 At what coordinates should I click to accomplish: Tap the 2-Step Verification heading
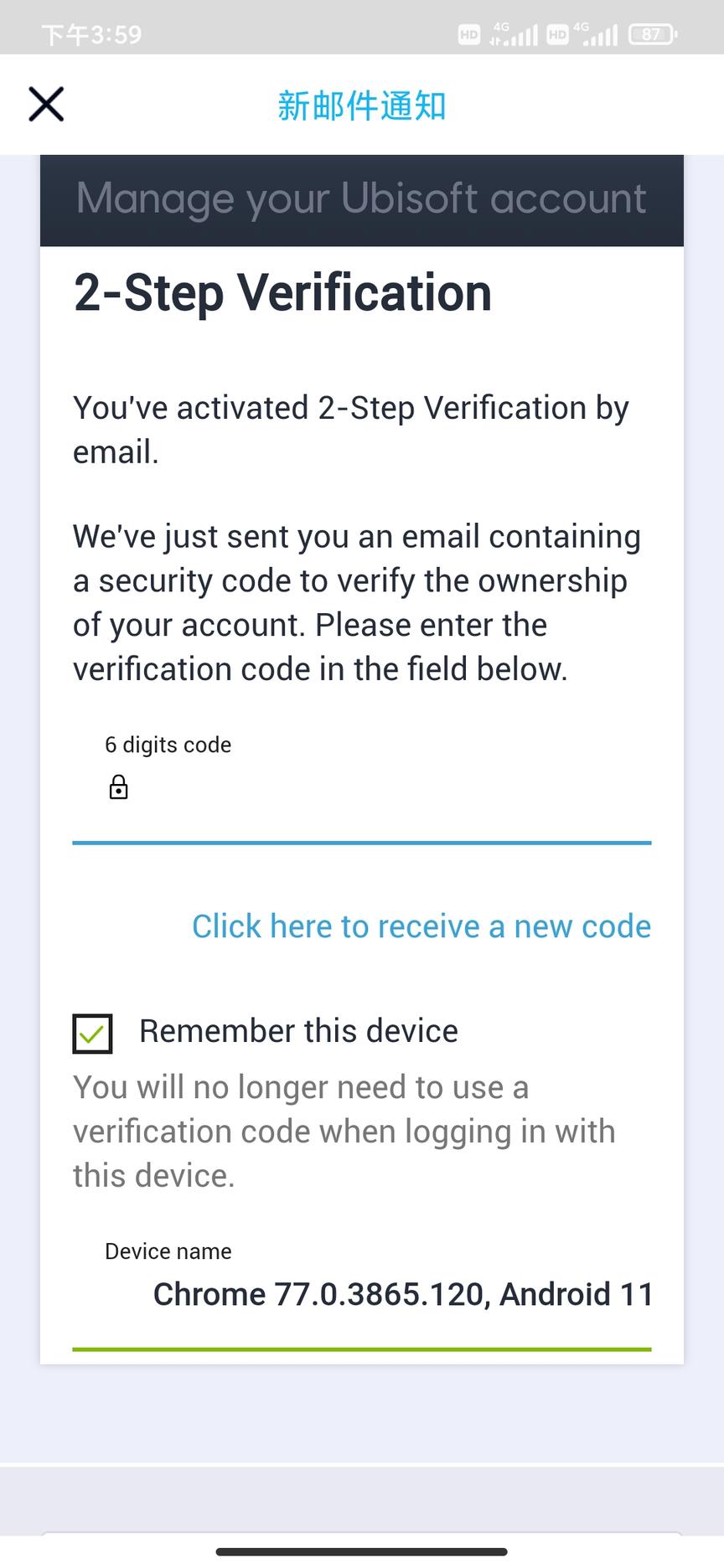(282, 293)
